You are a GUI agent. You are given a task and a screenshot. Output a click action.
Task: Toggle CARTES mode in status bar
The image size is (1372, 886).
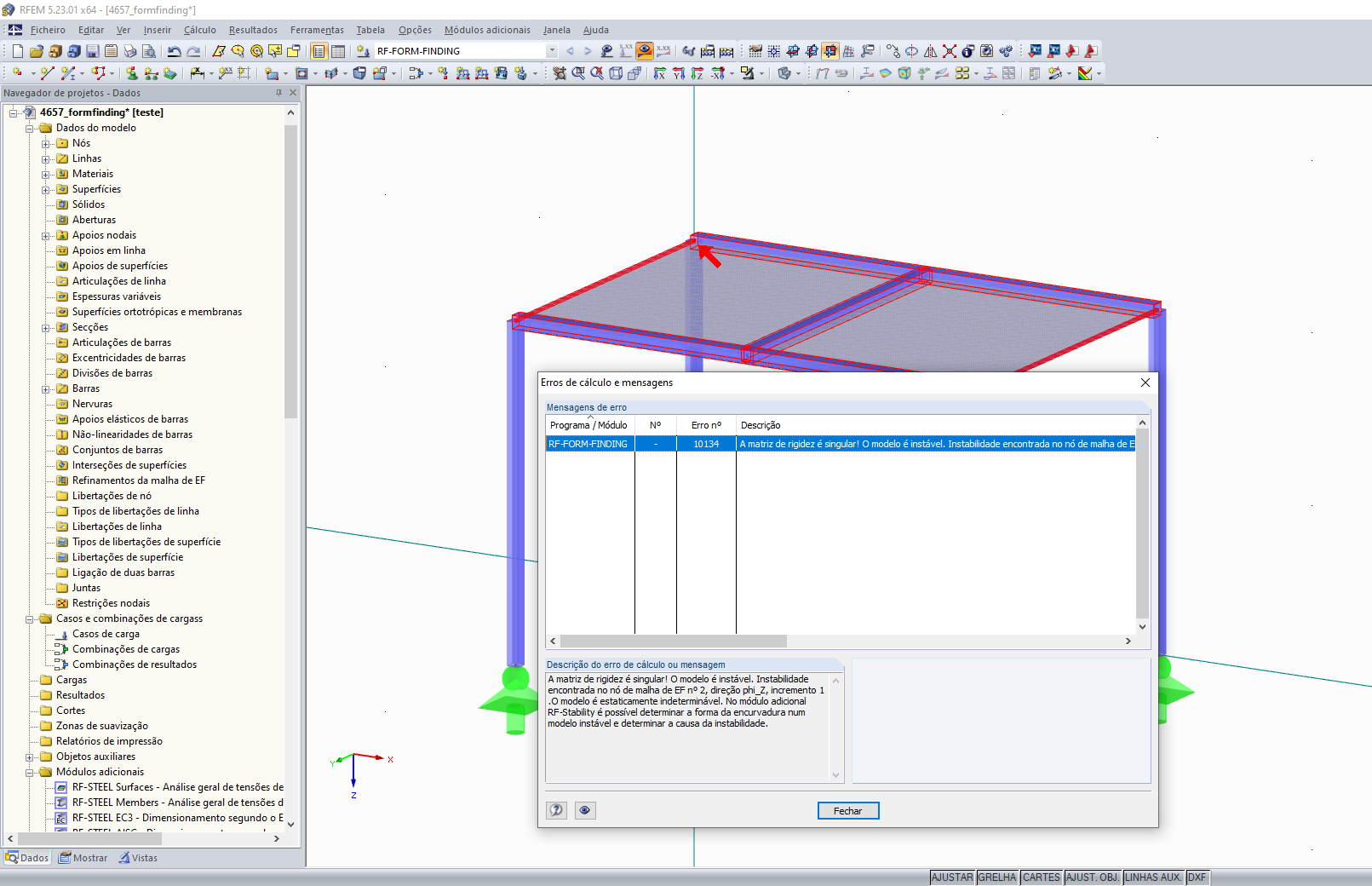1042,877
